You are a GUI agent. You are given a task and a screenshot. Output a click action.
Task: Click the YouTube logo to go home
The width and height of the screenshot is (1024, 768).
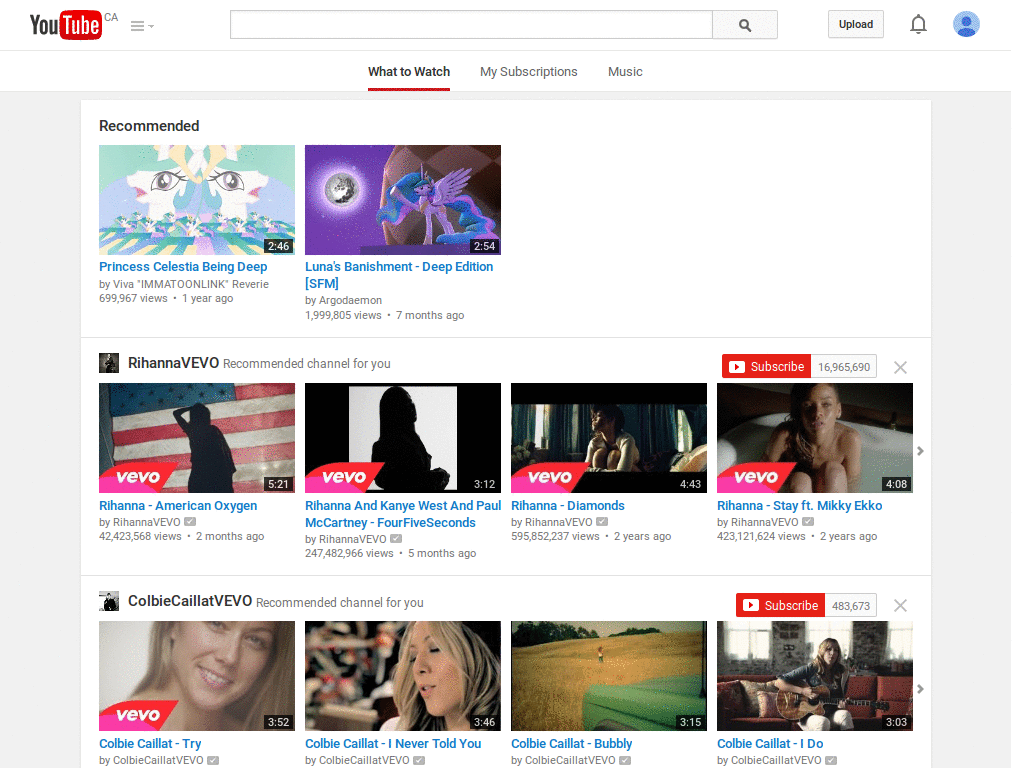62,24
